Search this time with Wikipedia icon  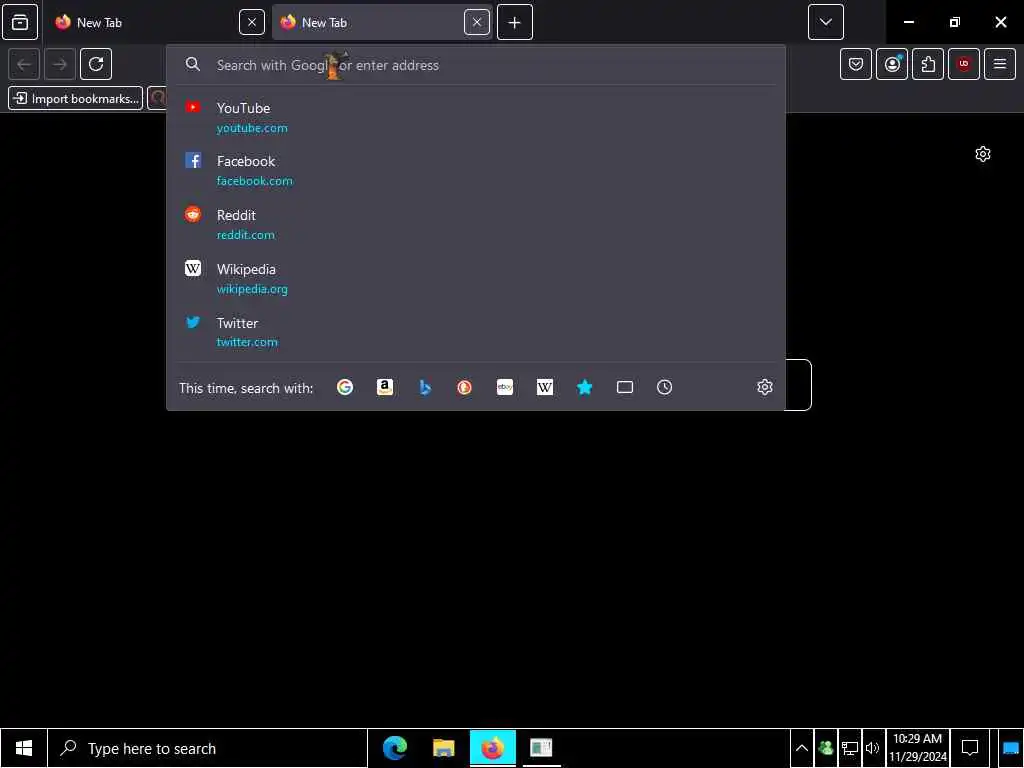[x=545, y=387]
